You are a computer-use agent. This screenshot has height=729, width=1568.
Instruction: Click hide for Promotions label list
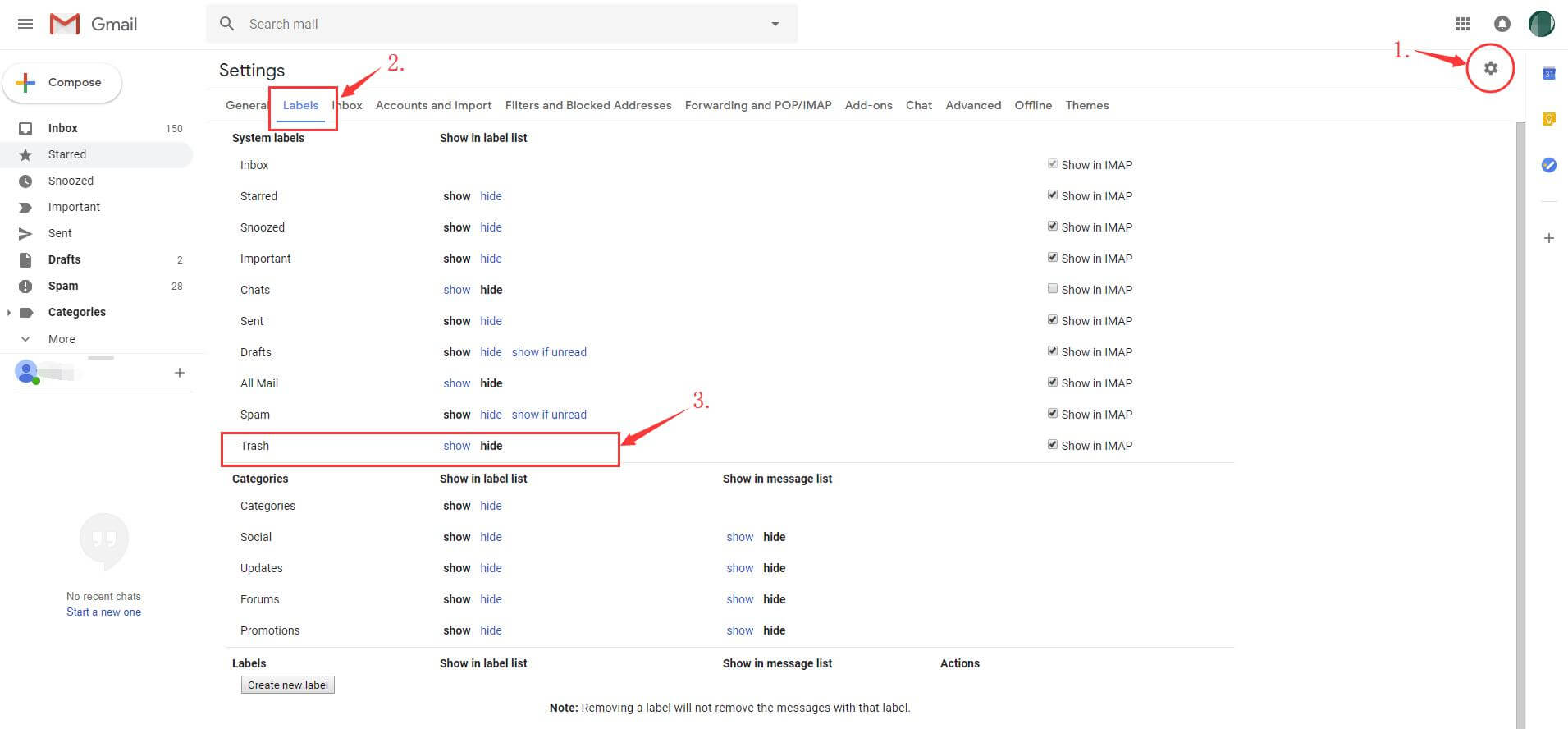pyautogui.click(x=491, y=630)
